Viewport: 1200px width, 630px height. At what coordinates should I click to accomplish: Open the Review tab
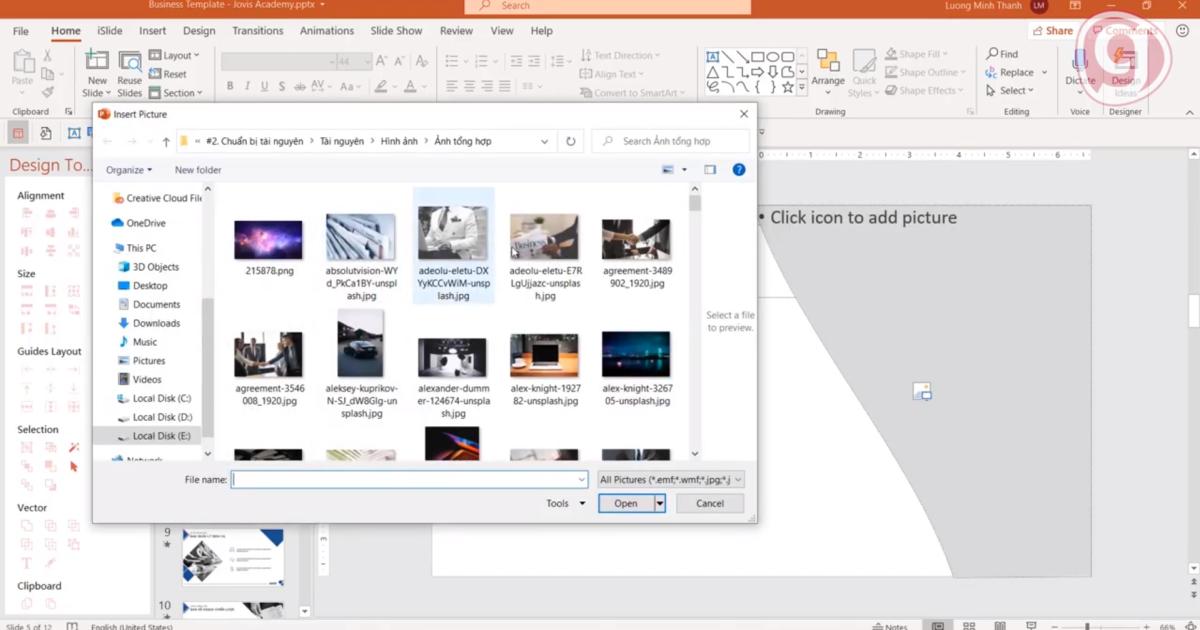tap(456, 30)
